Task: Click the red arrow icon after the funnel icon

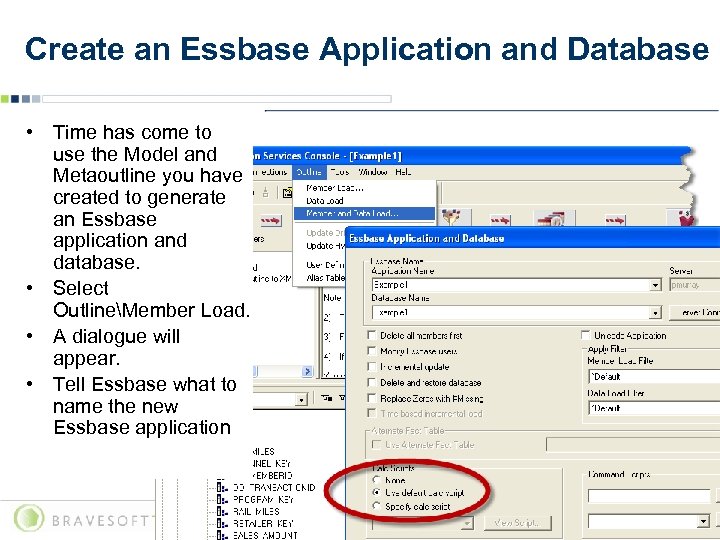Action: [x=500, y=220]
